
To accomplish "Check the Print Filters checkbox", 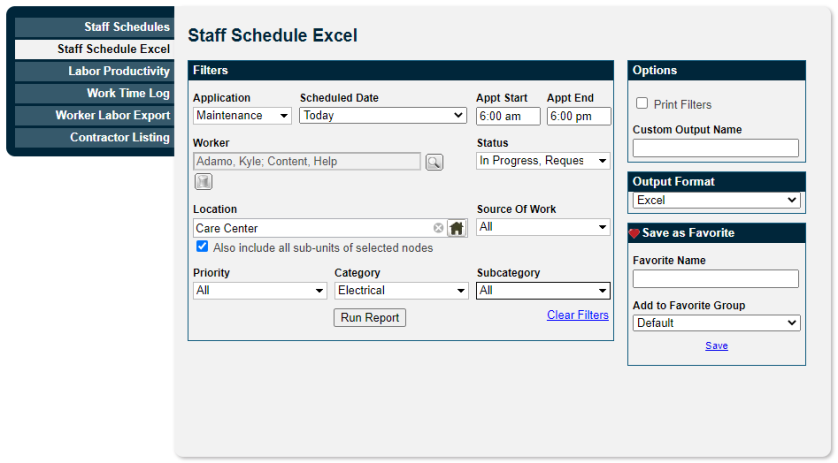I will (x=642, y=103).
